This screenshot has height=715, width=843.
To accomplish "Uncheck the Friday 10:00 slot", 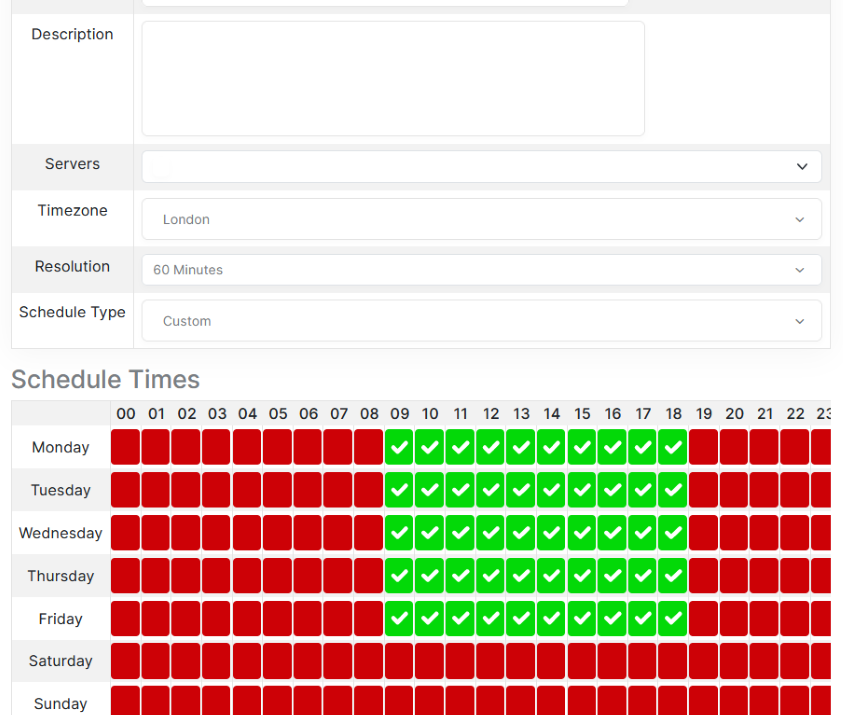I will pos(430,619).
